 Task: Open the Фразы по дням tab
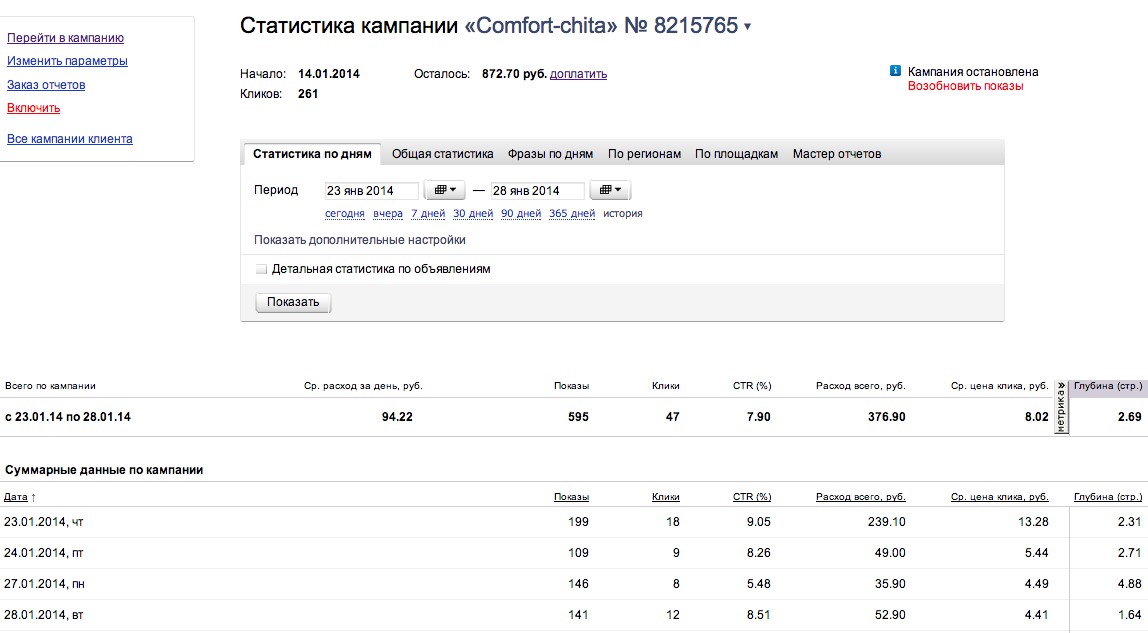[x=550, y=154]
